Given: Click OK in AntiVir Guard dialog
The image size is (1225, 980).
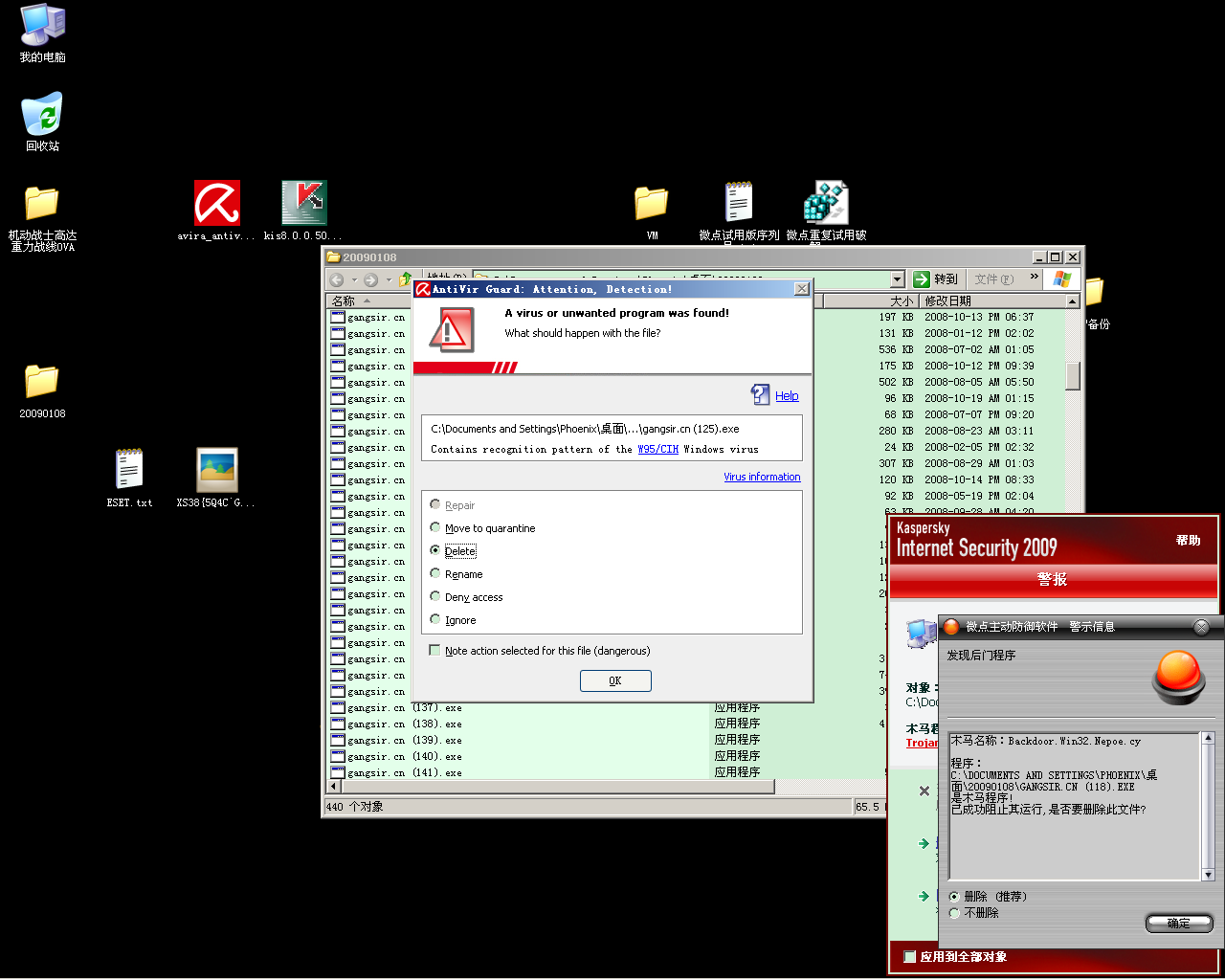Looking at the screenshot, I should point(615,680).
